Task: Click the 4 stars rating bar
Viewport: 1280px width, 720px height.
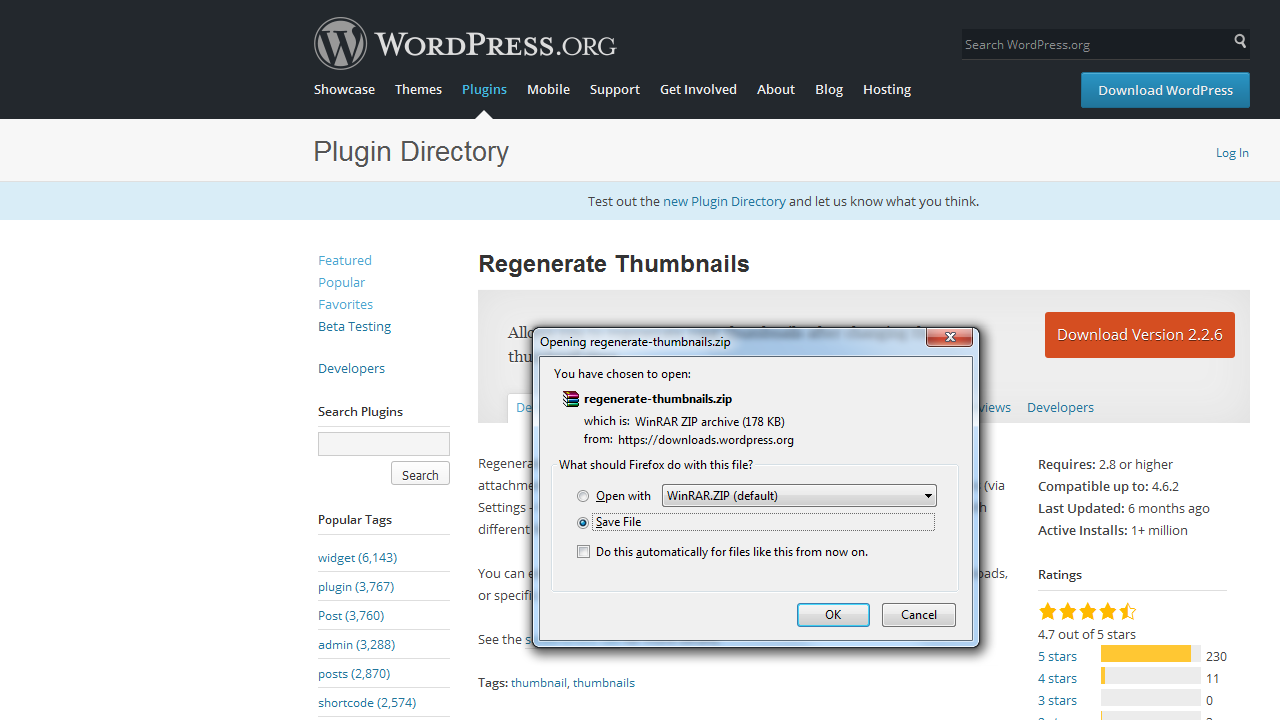Action: coord(1151,676)
